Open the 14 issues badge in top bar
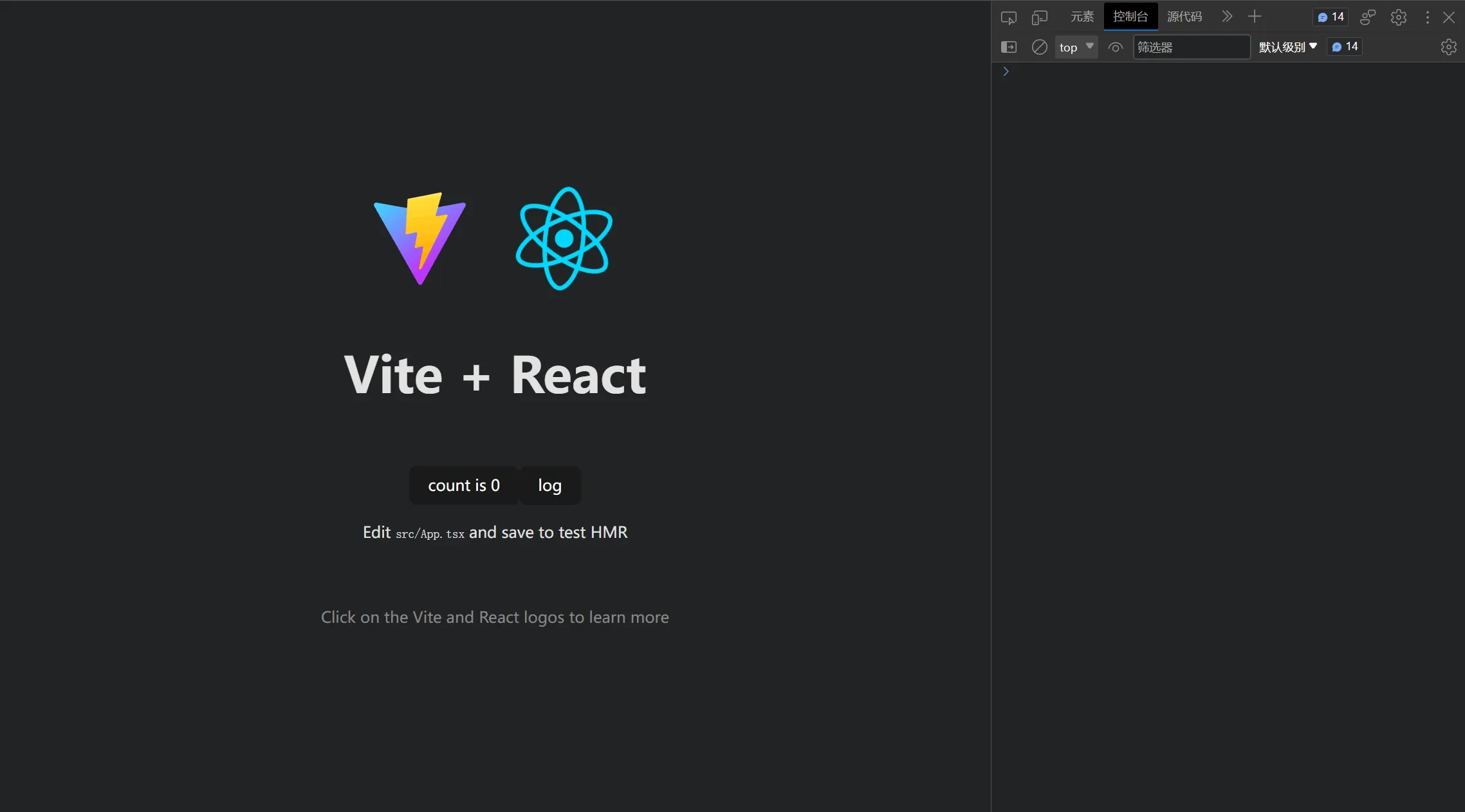The image size is (1465, 812). tap(1330, 17)
